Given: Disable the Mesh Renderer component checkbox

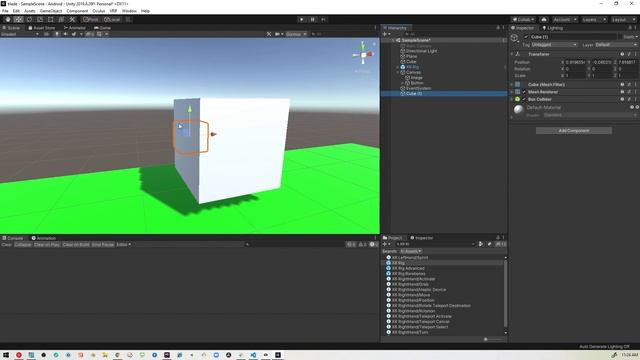Looking at the screenshot, I should tap(524, 92).
